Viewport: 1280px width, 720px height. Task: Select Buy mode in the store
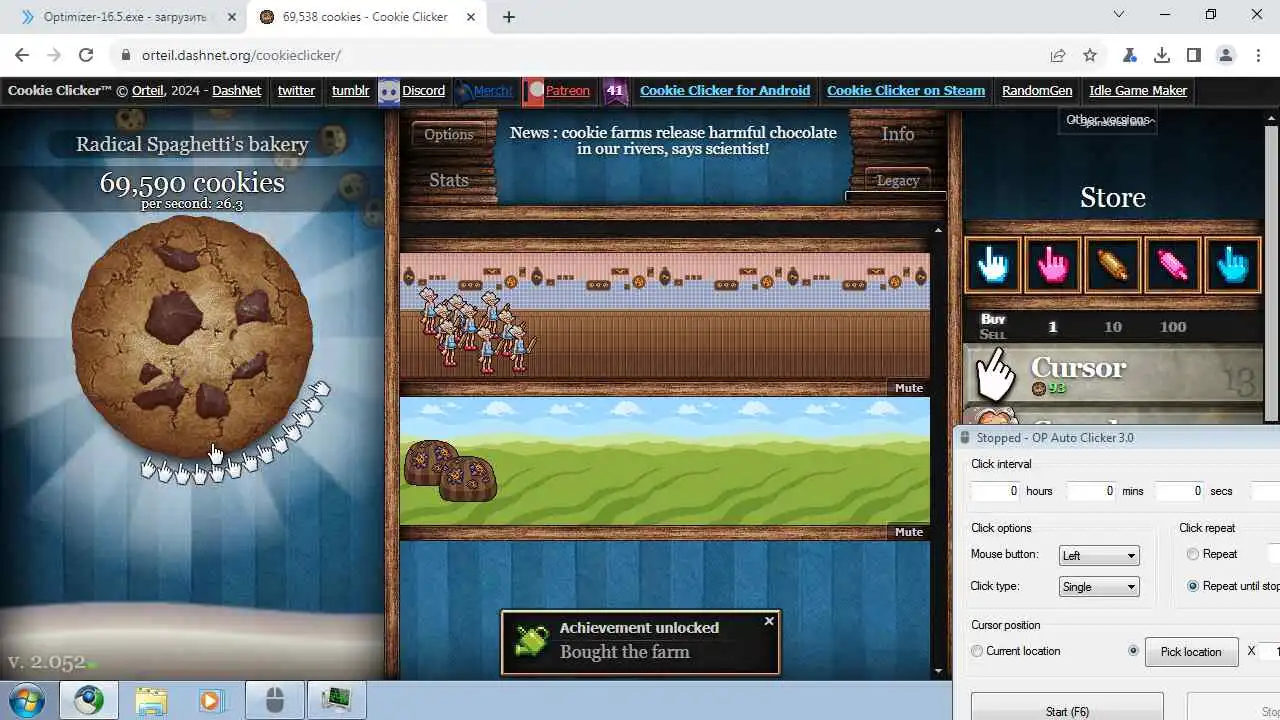click(993, 319)
